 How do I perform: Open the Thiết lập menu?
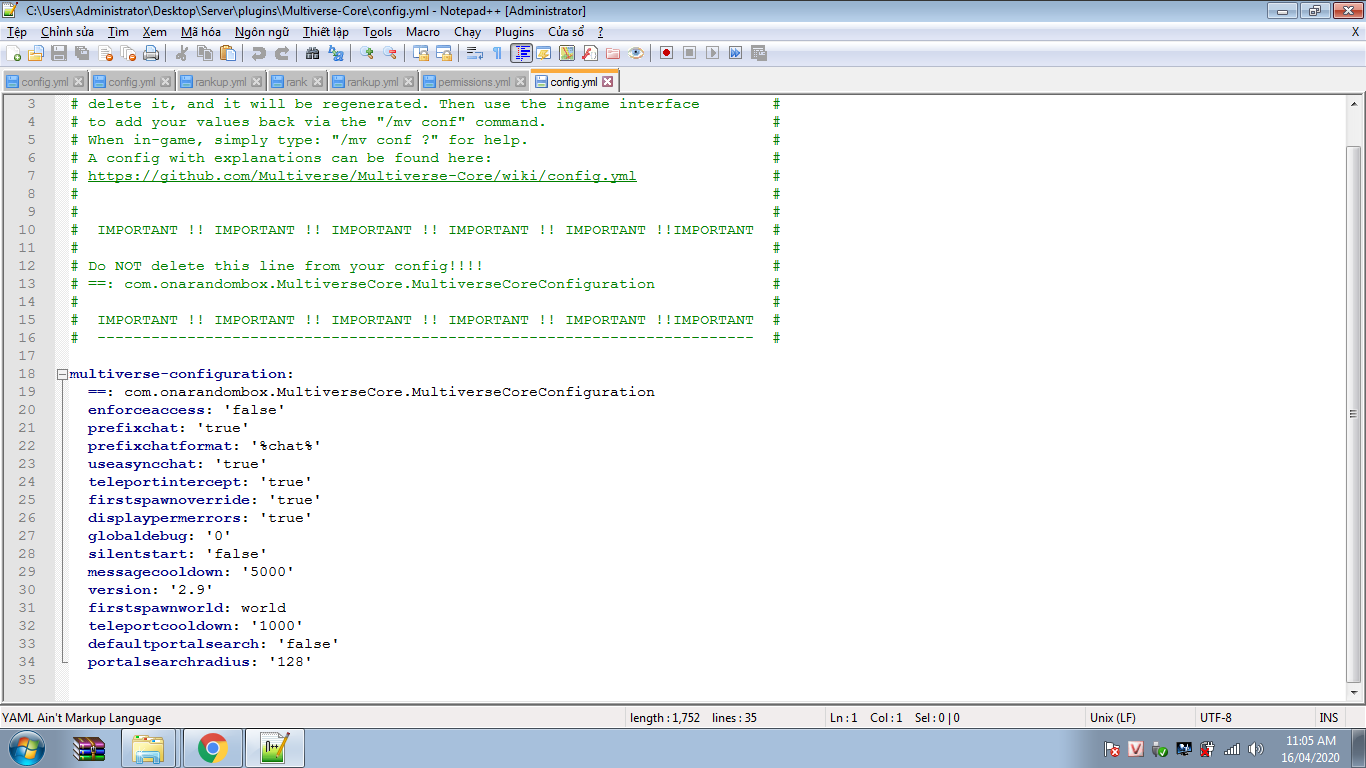[x=326, y=32]
